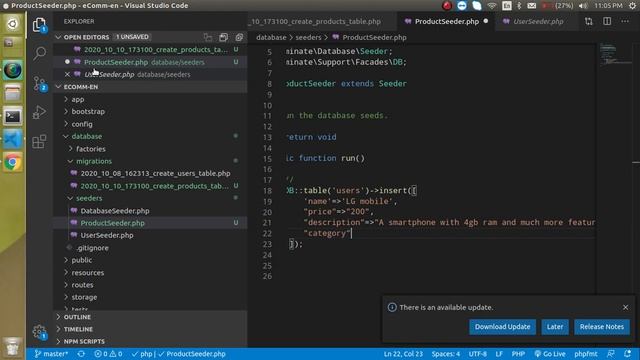Open the Explorer view in activity bar

39,25
